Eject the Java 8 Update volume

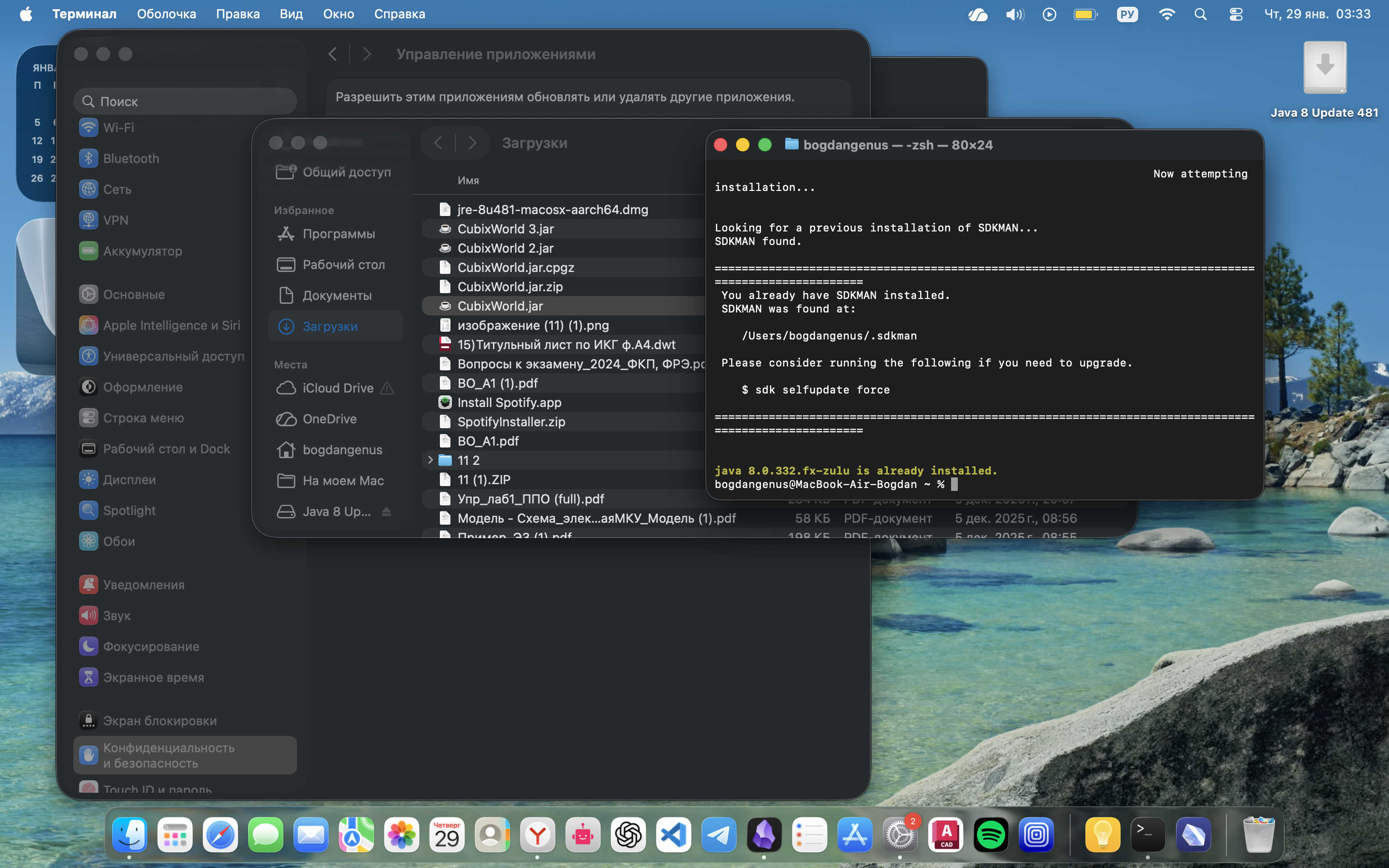point(386,512)
